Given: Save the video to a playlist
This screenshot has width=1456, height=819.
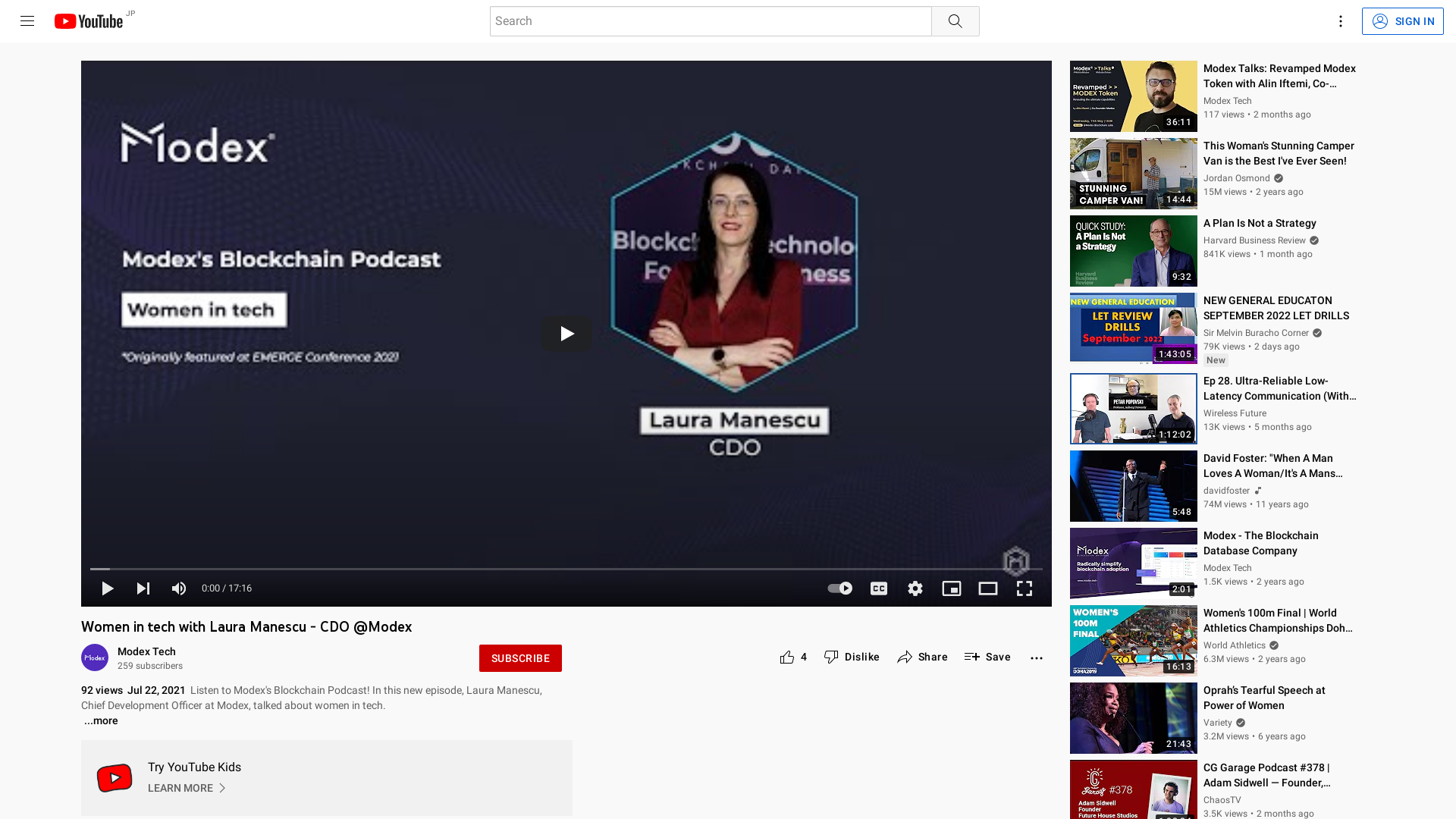Looking at the screenshot, I should tap(987, 657).
